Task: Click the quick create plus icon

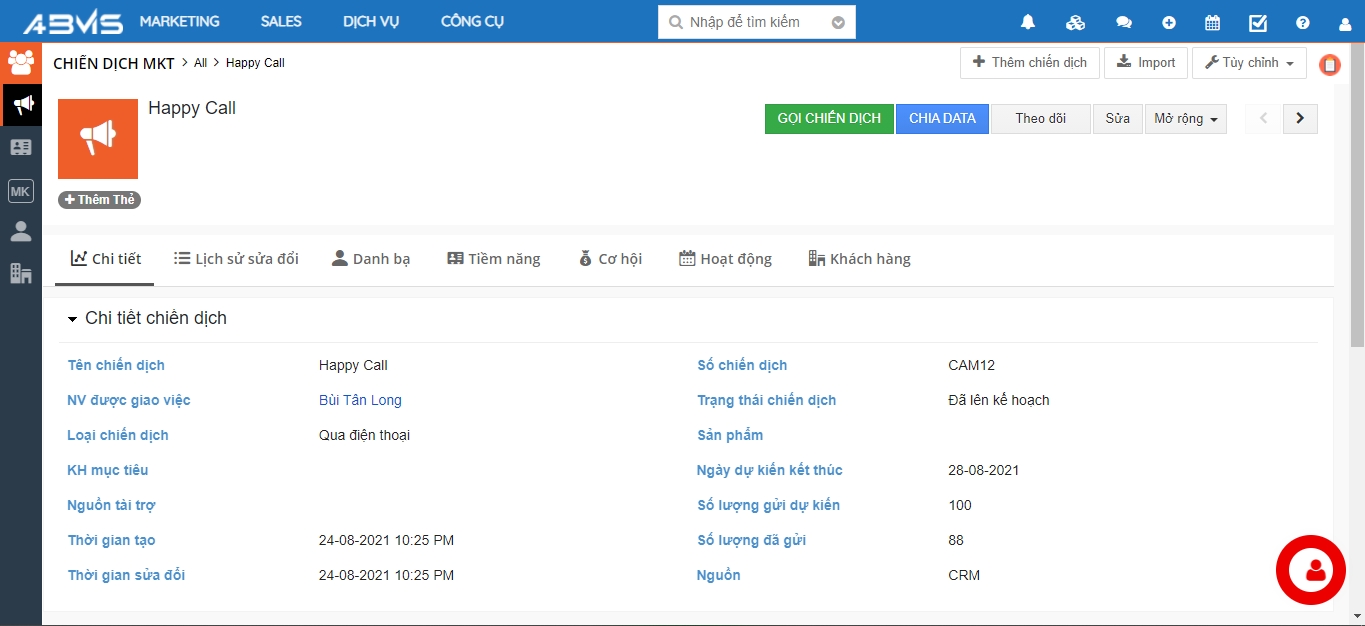Action: tap(1169, 22)
